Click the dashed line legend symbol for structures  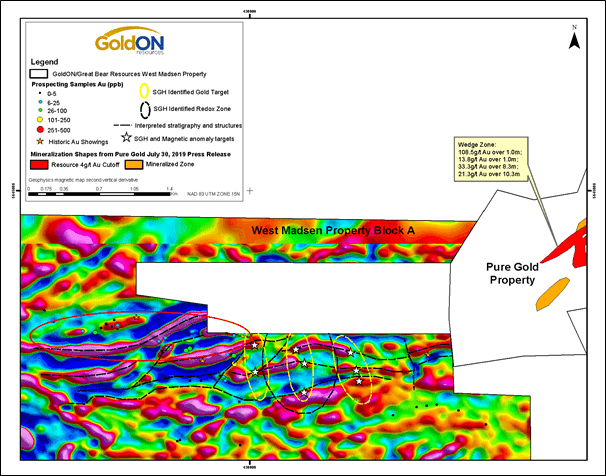click(x=123, y=126)
